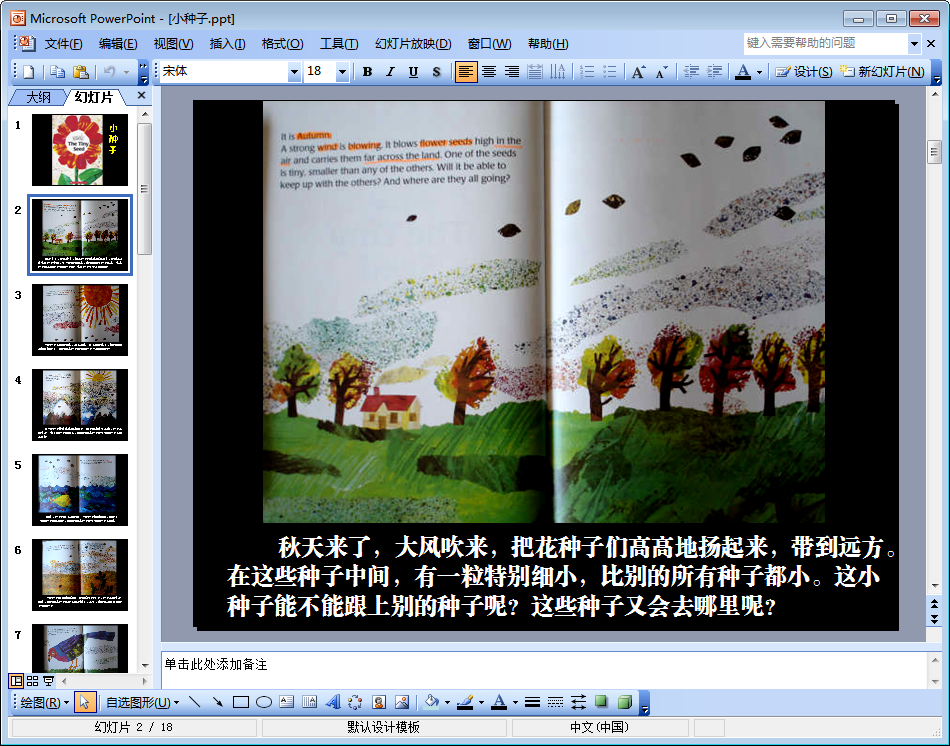Click Increase Indent icon
Viewport: 950px width, 746px height.
[714, 72]
